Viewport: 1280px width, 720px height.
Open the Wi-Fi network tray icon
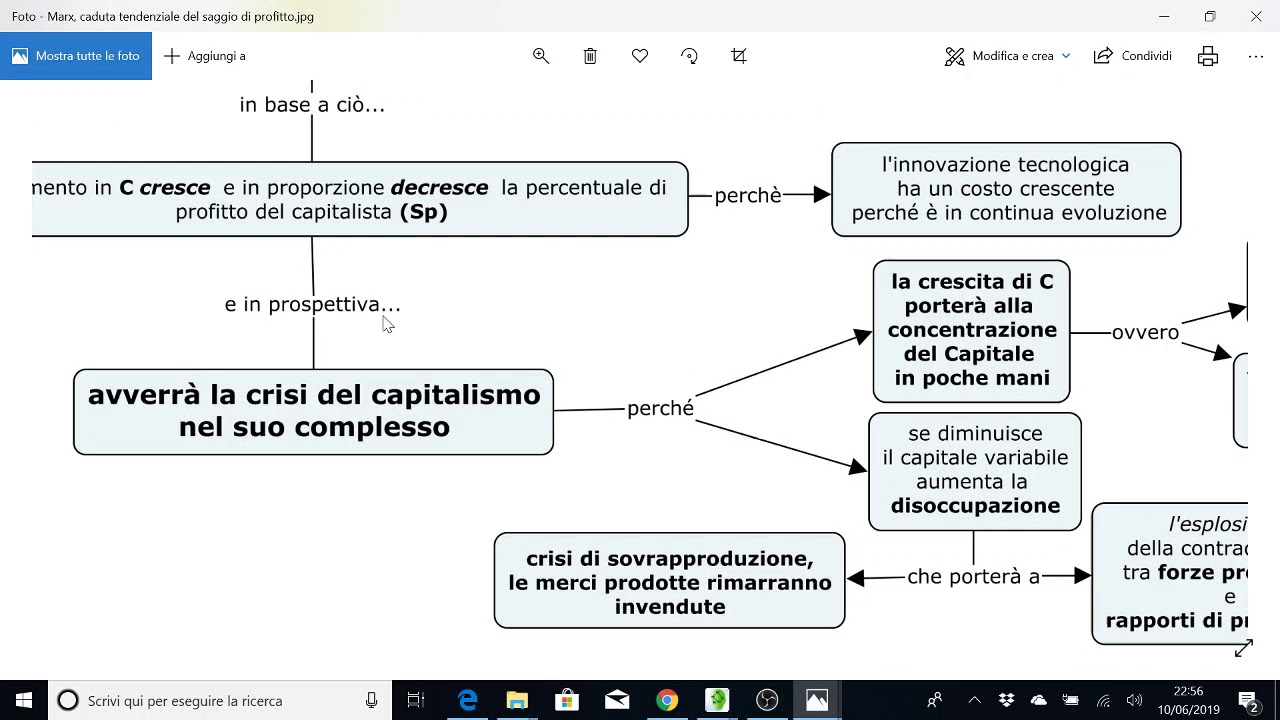(1103, 700)
